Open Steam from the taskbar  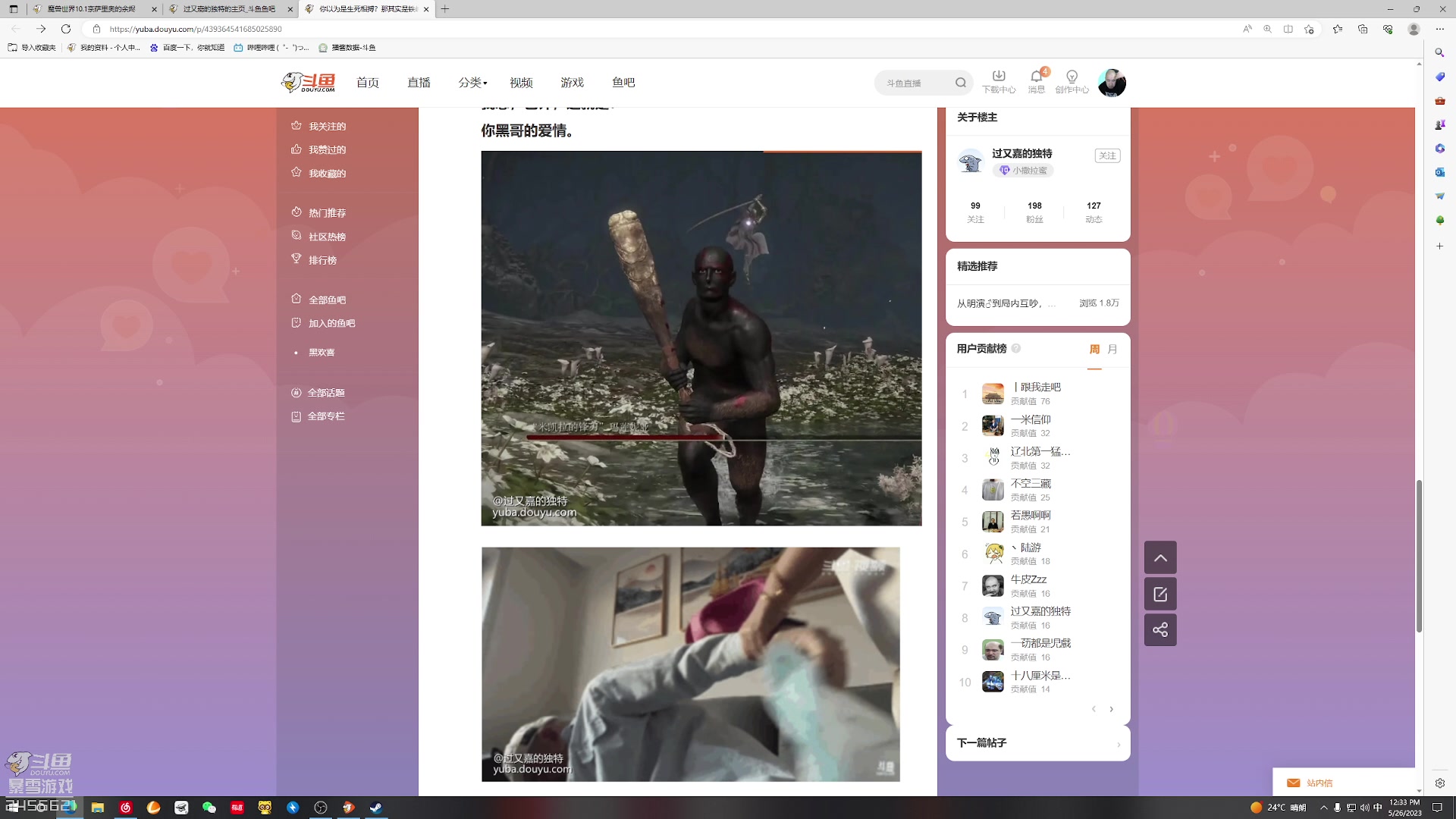tap(375, 808)
